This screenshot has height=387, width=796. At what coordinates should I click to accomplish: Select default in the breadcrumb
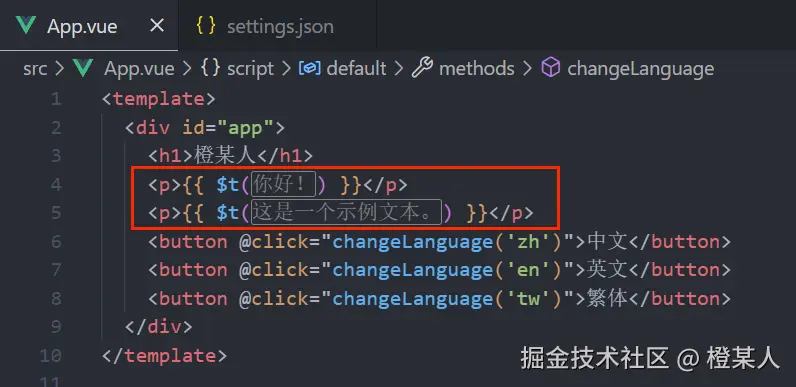[x=356, y=69]
